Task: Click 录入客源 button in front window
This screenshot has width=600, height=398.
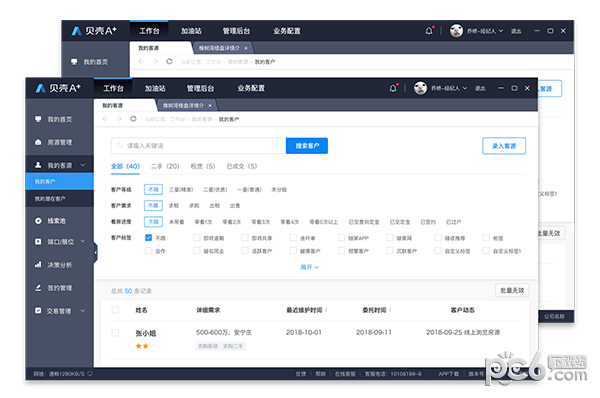Action: click(504, 146)
